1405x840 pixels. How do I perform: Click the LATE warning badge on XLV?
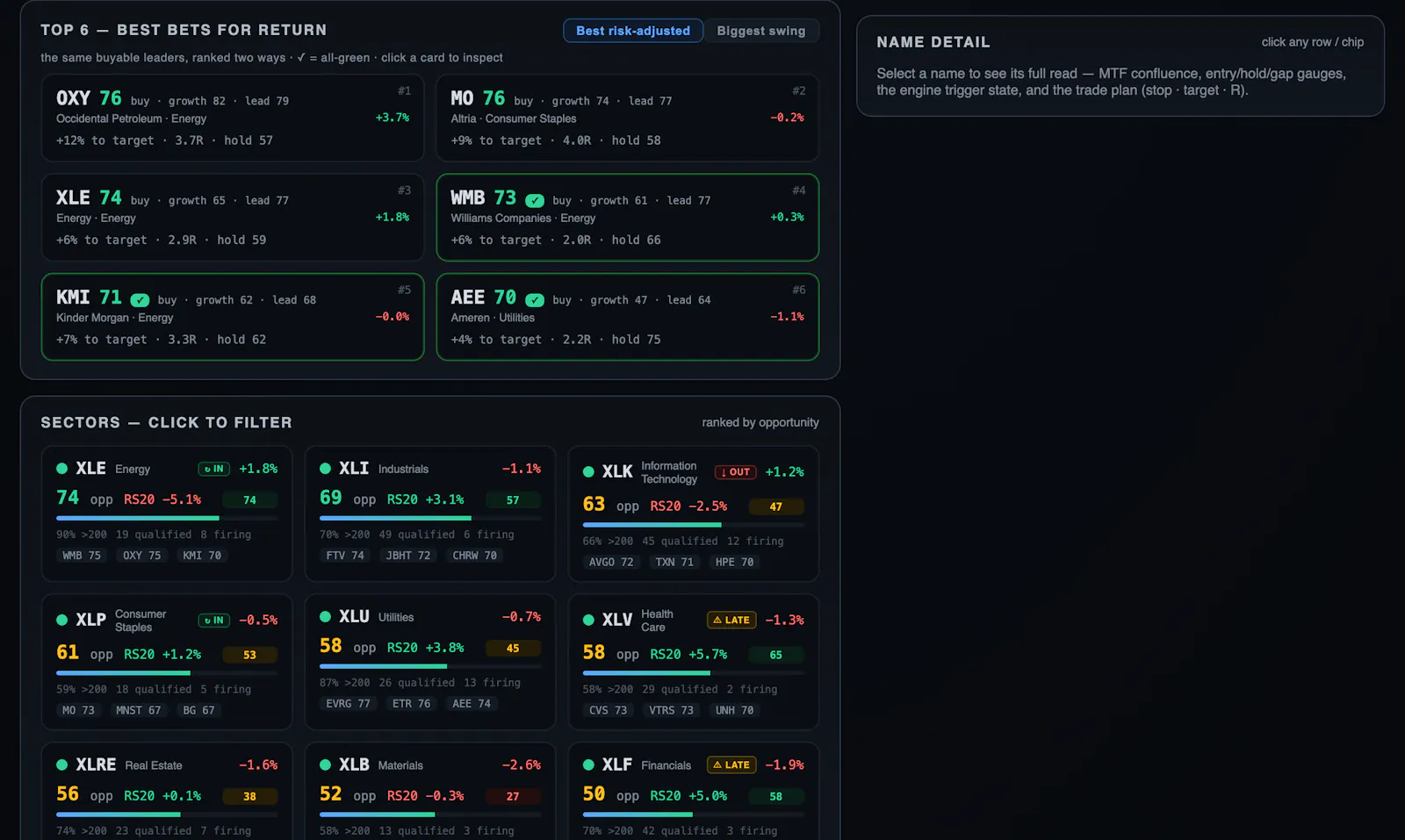point(731,620)
